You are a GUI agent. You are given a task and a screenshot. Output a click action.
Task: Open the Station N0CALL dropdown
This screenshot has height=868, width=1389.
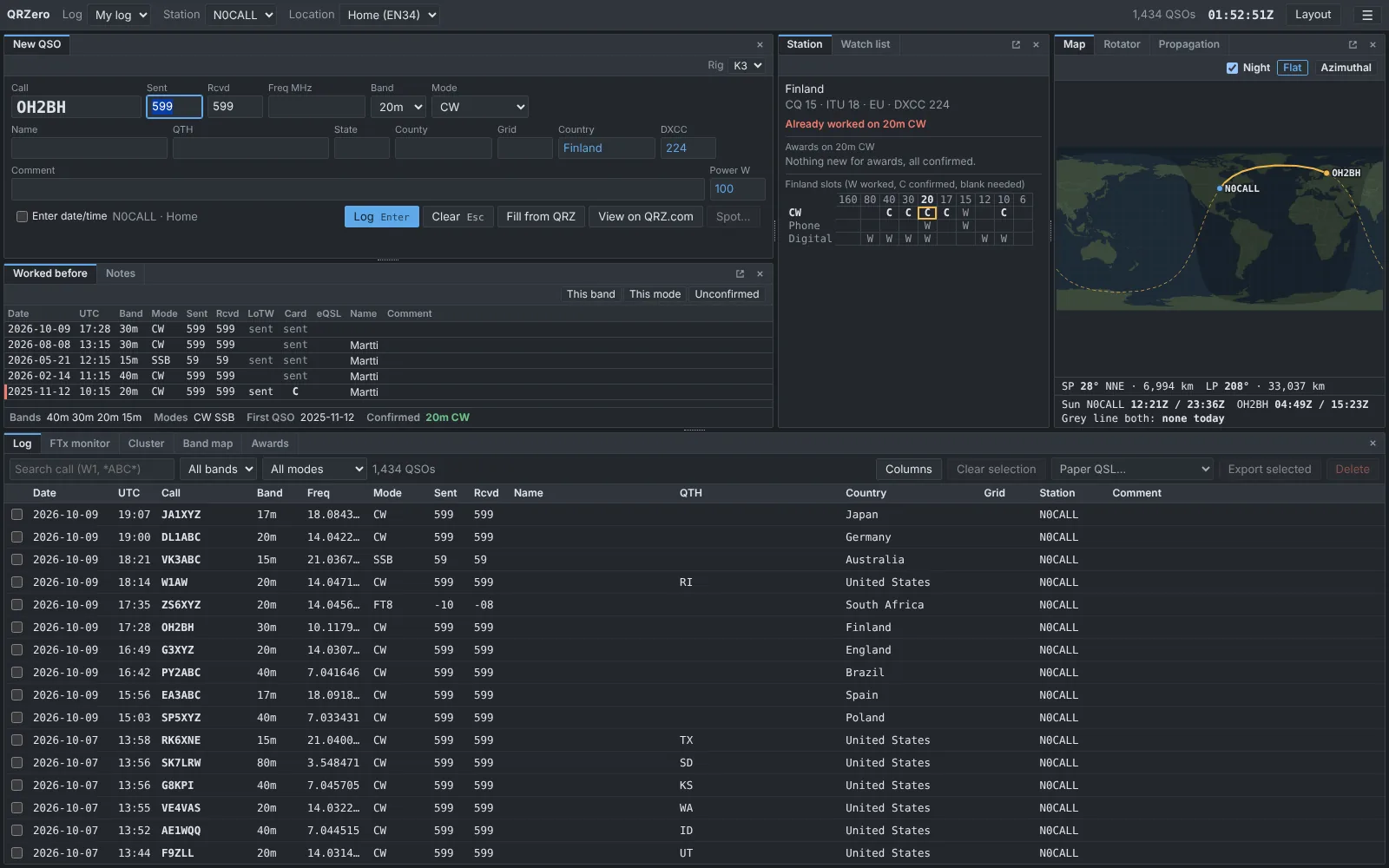[240, 15]
